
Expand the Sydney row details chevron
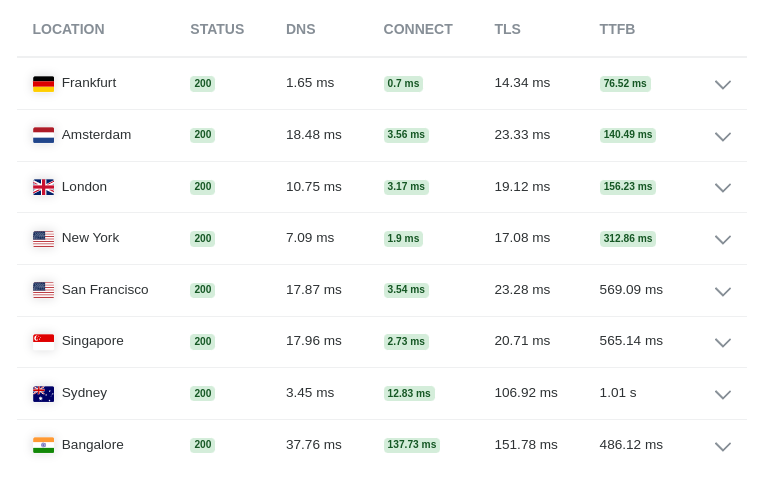tap(723, 394)
